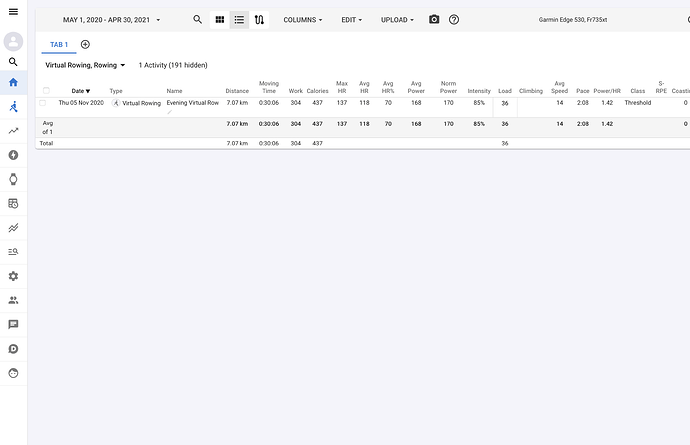Open the COLUMNS dropdown menu
This screenshot has width=690, height=445.
coord(304,20)
